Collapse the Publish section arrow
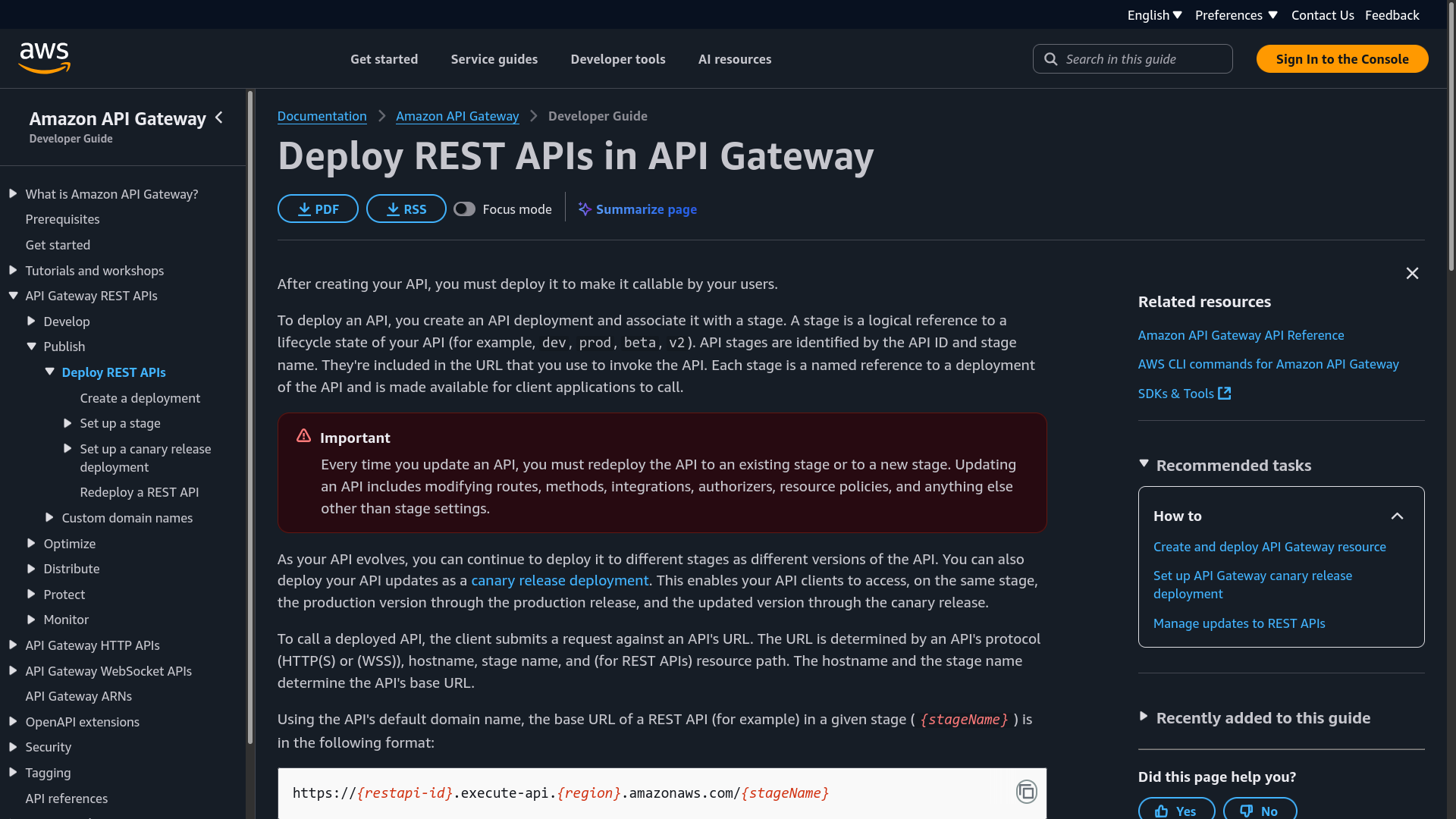This screenshot has width=1456, height=819. point(31,347)
